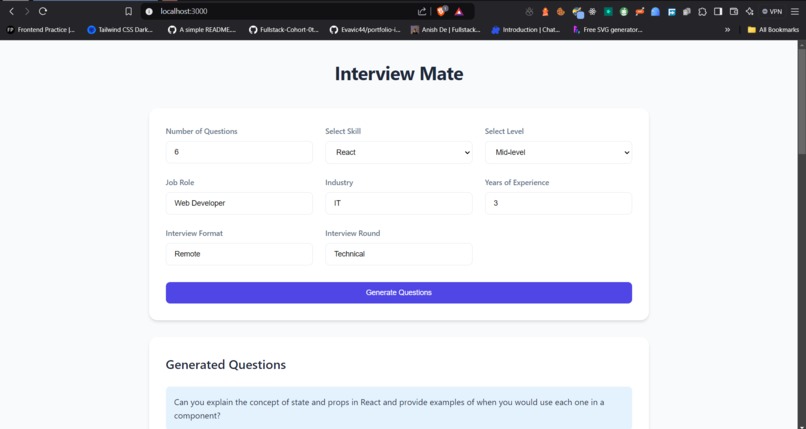Click the Years of Experience label
This screenshot has height=429, width=806.
(517, 182)
